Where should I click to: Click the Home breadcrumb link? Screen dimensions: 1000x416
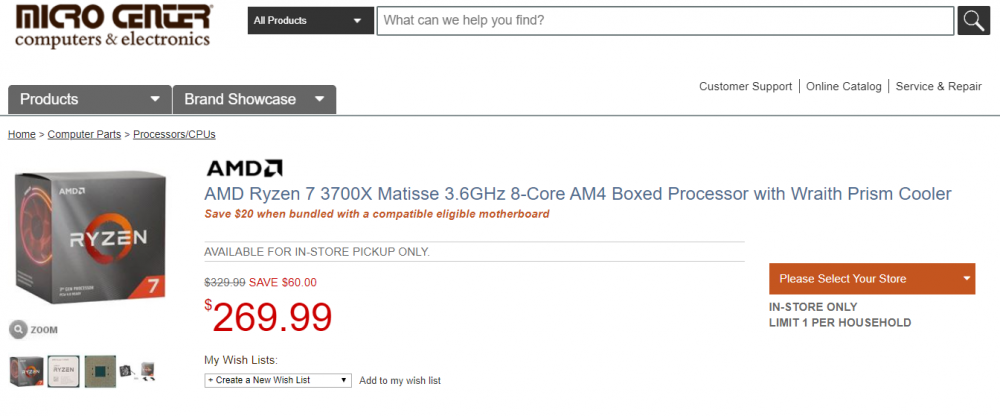[22, 134]
